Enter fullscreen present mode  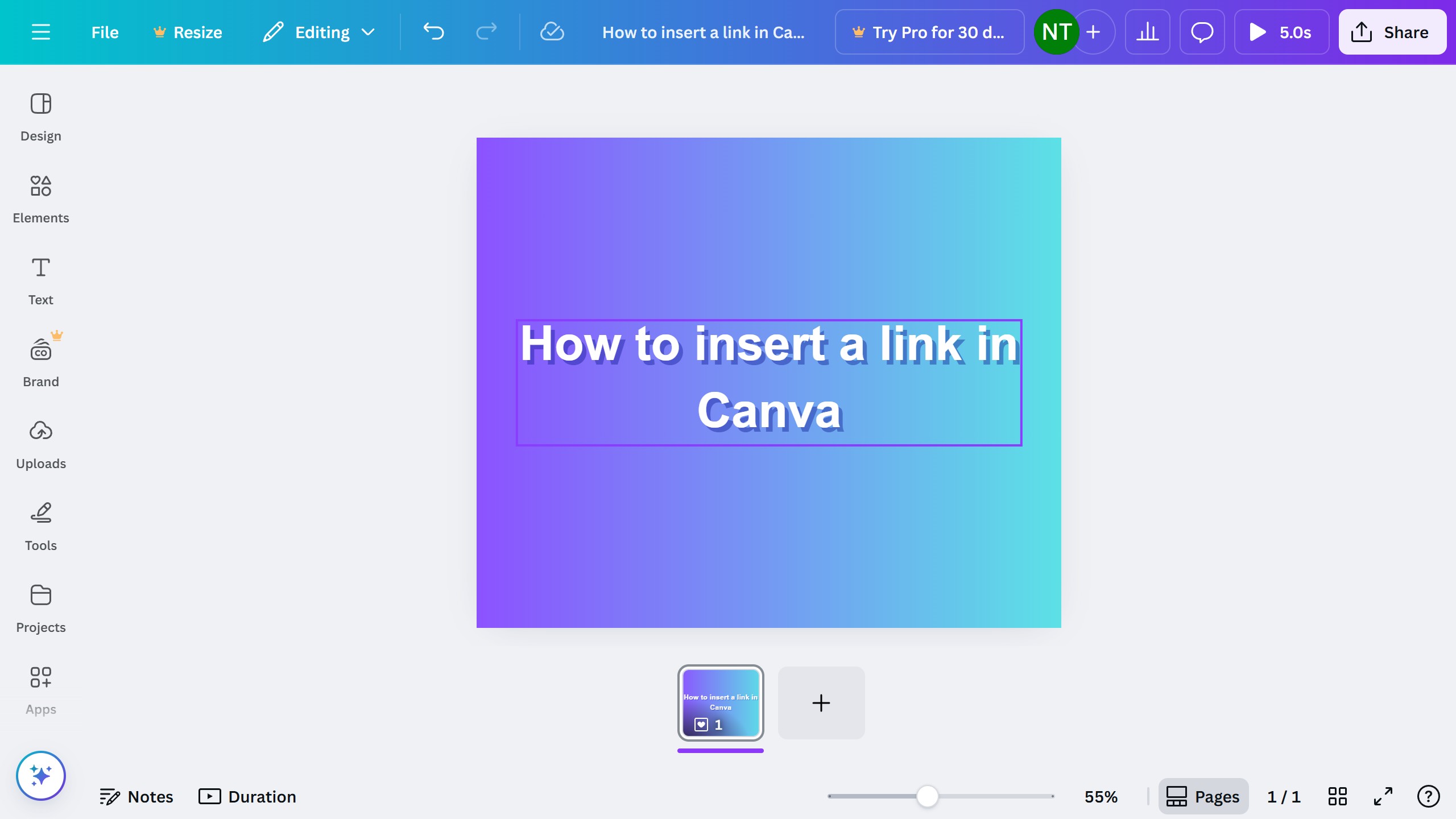tap(1383, 796)
